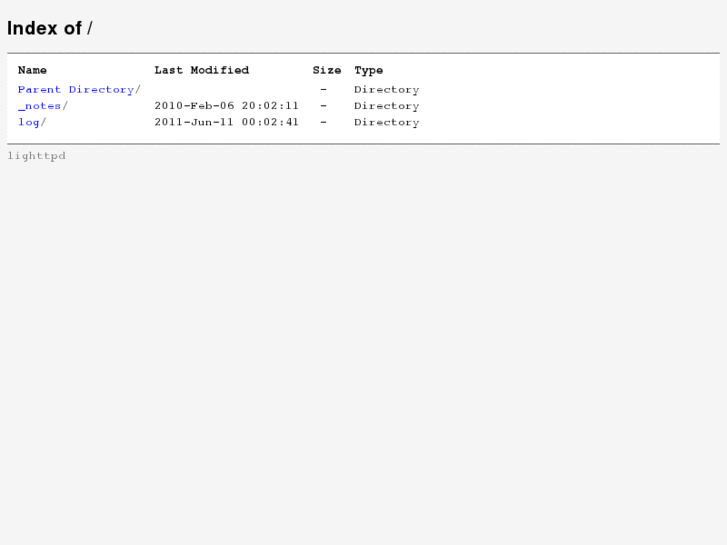Click the lighttpd footer text

coord(37,156)
